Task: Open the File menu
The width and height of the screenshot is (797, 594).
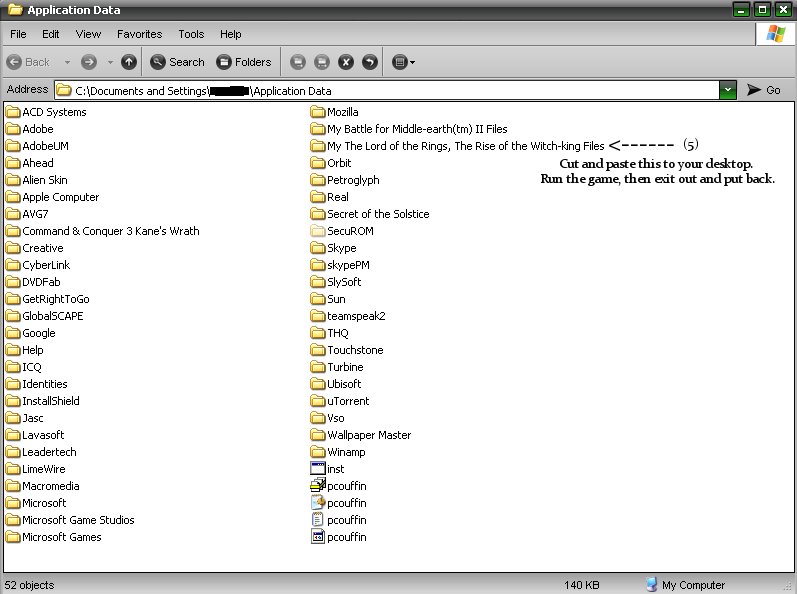Action: 18,34
